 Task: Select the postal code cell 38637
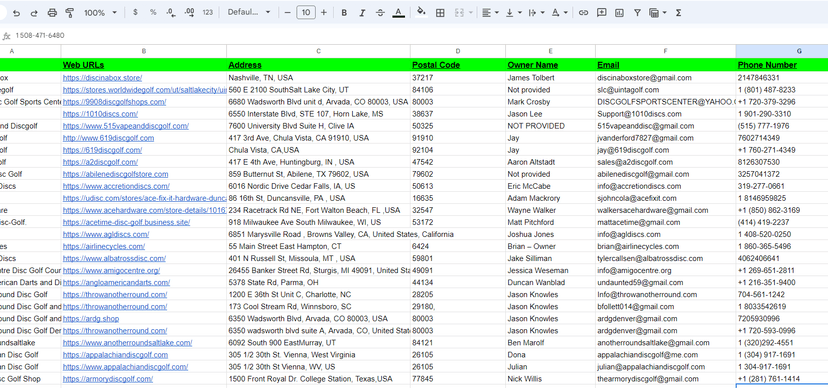click(x=458, y=114)
